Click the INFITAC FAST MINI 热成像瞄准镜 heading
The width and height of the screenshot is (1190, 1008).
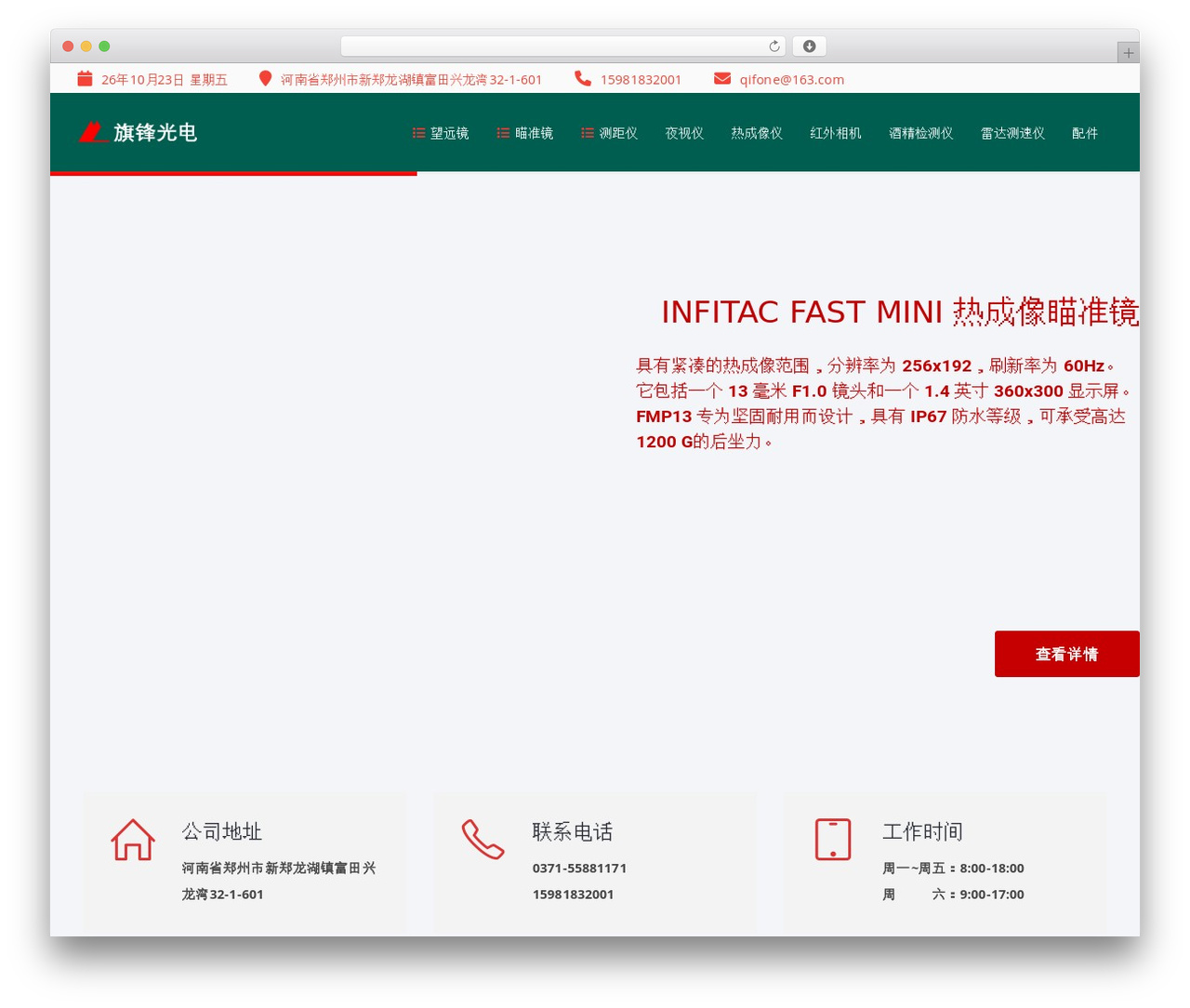tap(900, 312)
